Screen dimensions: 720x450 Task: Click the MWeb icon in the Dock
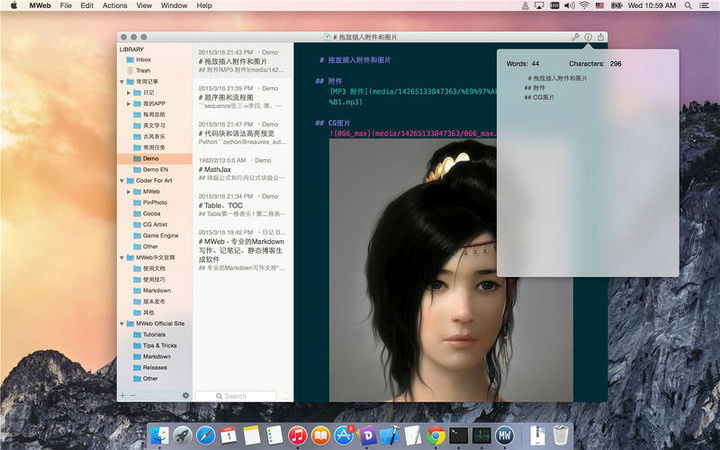coord(505,435)
